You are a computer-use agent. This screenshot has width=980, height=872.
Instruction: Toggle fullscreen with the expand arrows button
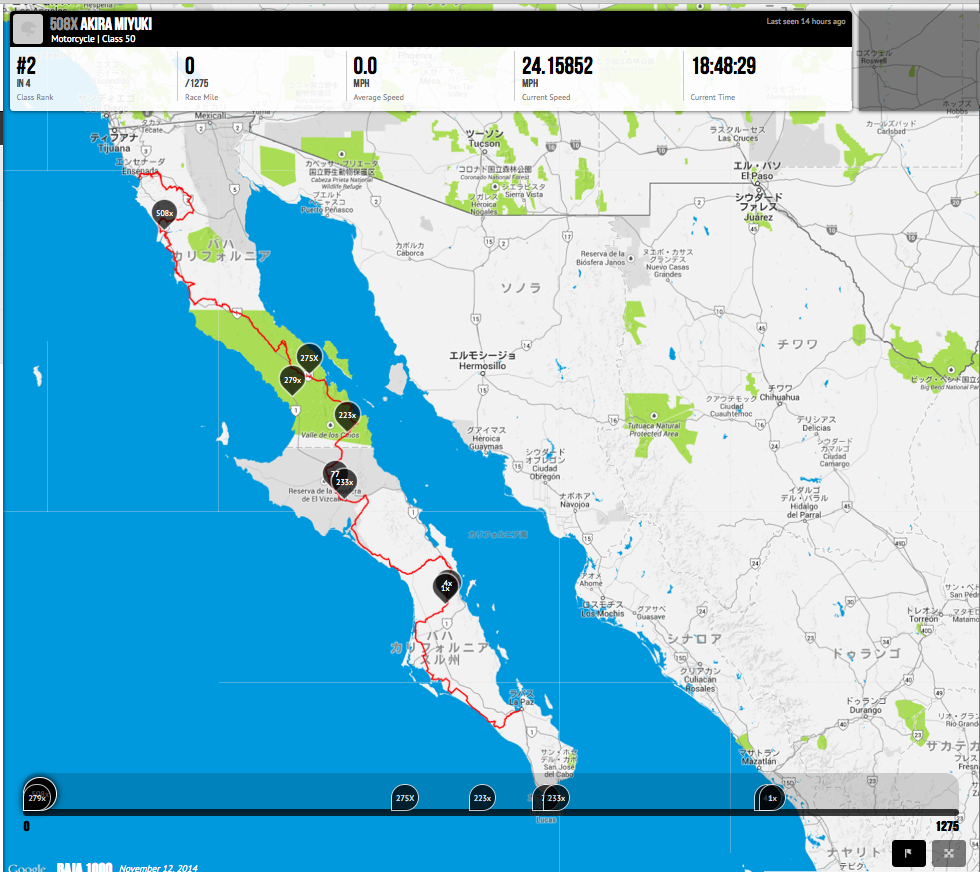click(949, 853)
